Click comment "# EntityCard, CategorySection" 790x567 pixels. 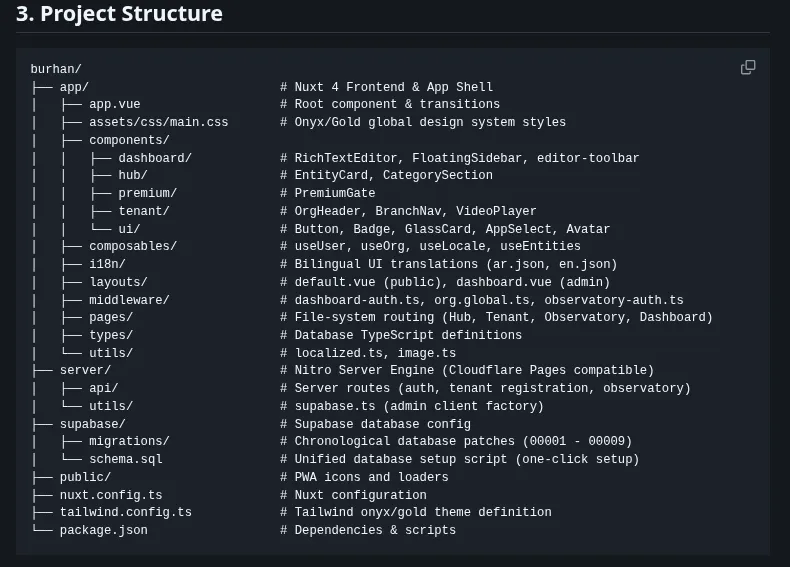(386, 175)
